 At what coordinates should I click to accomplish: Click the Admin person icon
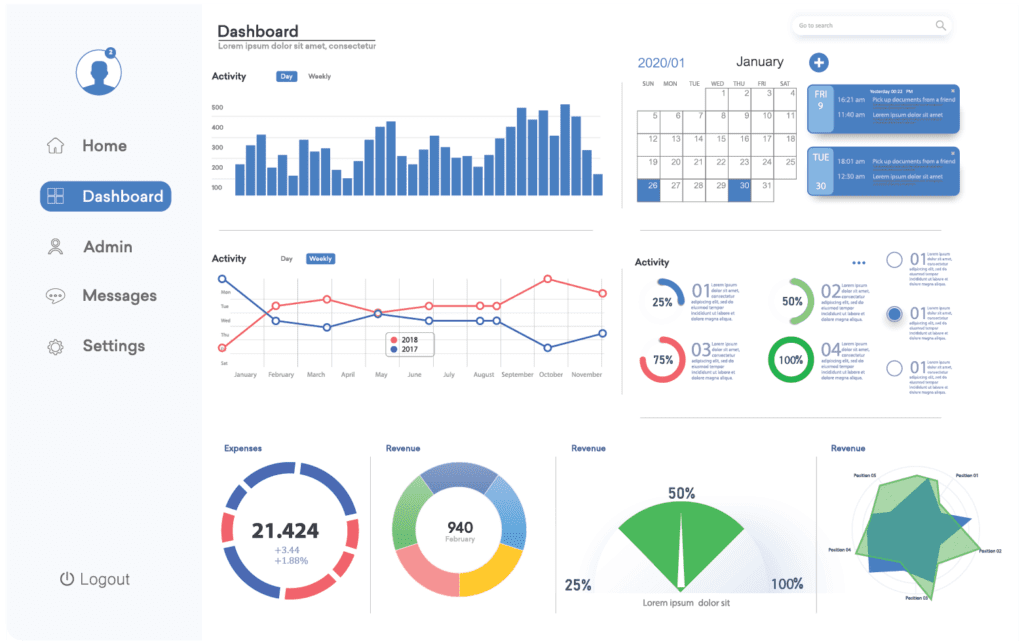[56, 246]
